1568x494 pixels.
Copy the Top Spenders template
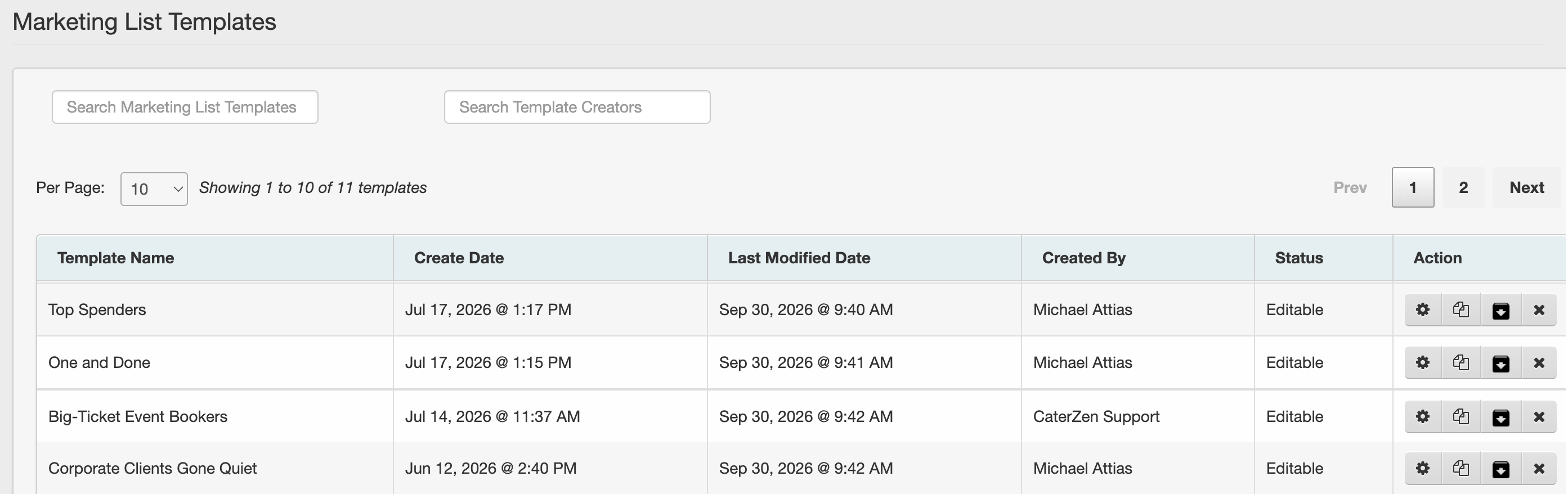(x=1461, y=309)
